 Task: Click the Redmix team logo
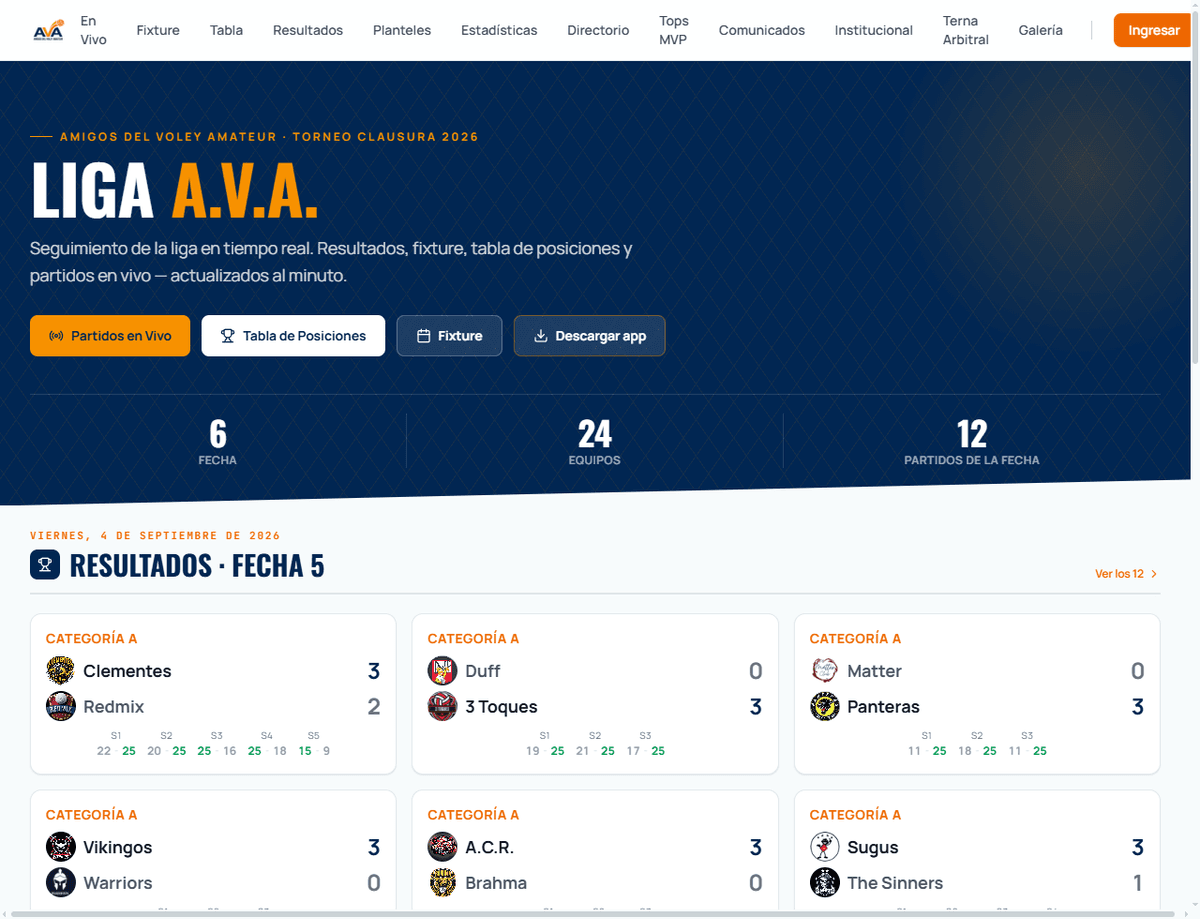(61, 707)
